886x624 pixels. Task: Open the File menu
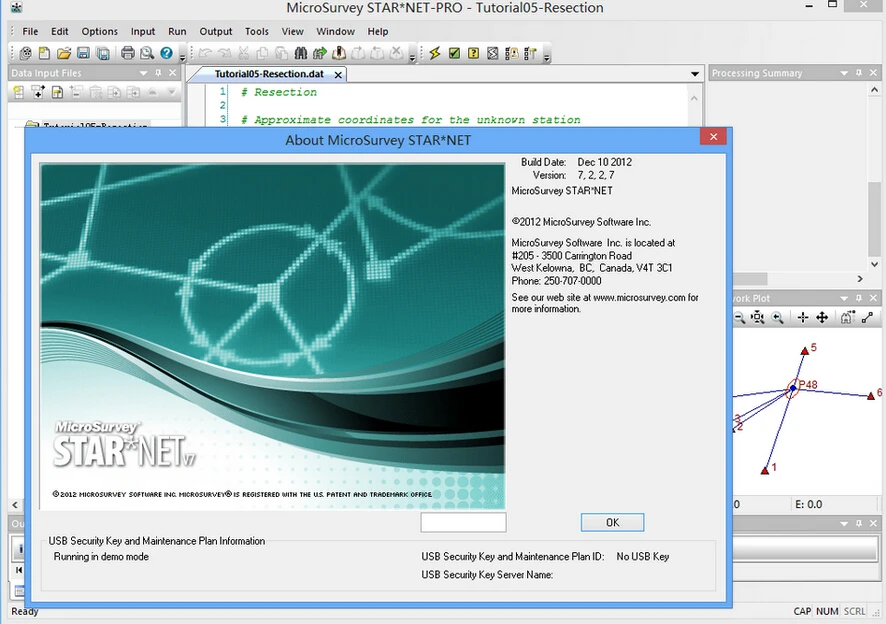click(30, 32)
